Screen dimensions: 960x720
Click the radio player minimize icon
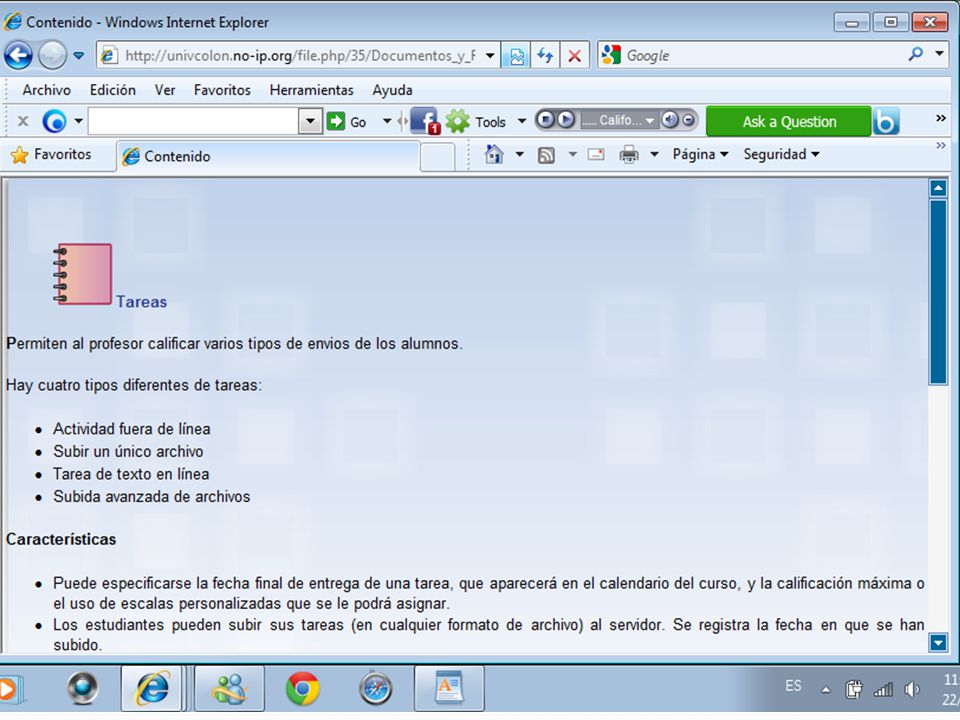click(x=689, y=119)
